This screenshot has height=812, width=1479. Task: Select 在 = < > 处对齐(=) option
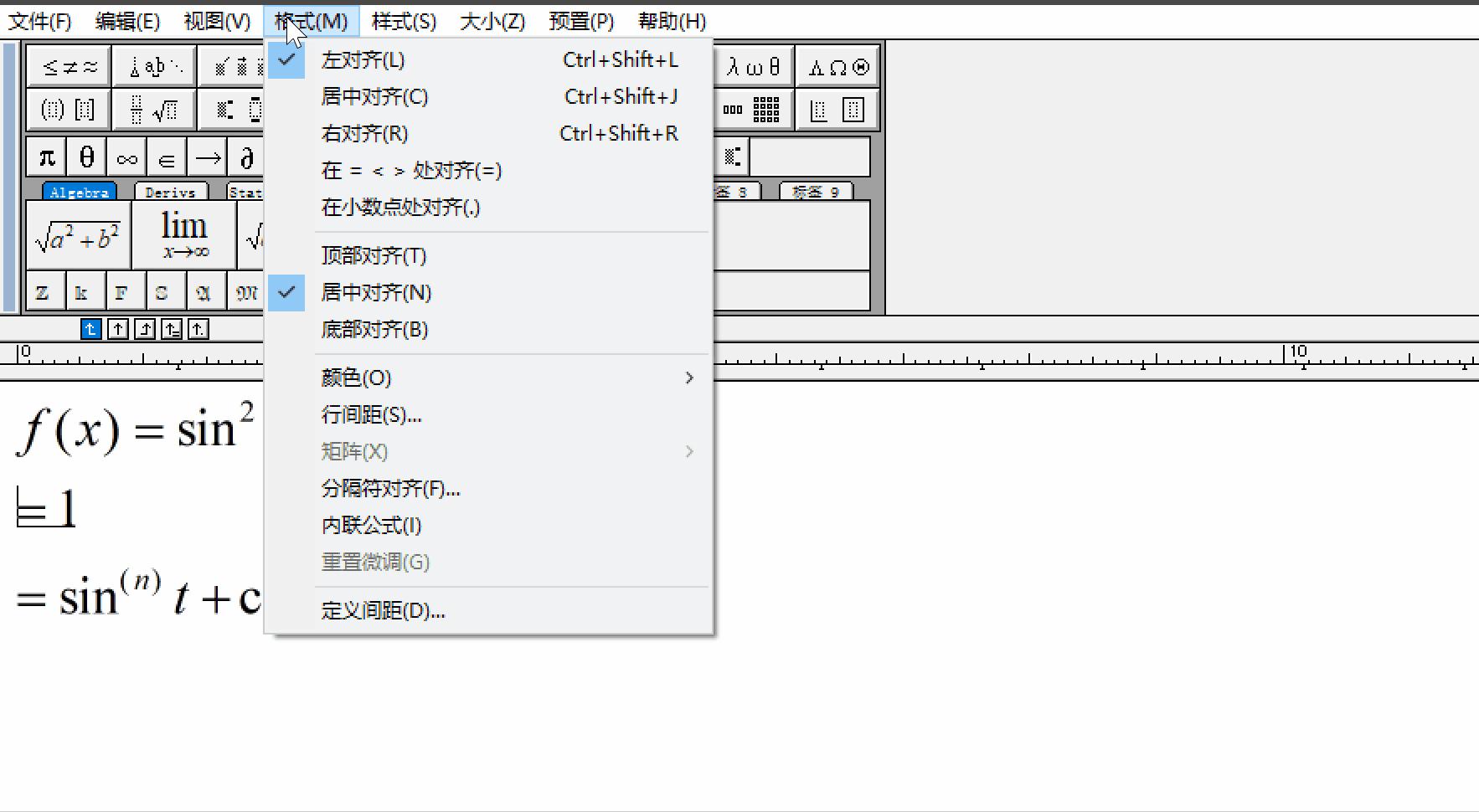[x=489, y=171]
